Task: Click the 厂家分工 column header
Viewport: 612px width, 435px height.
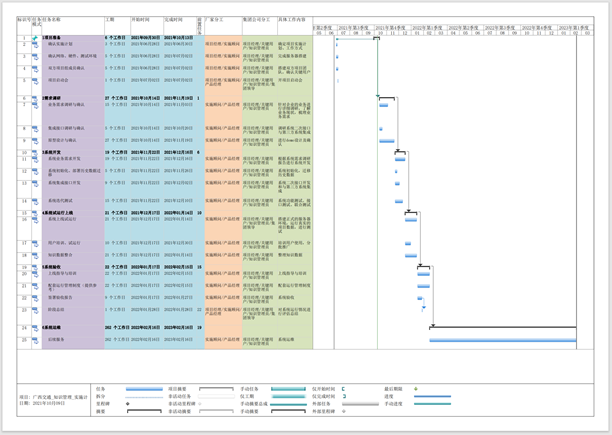Action: [215, 19]
